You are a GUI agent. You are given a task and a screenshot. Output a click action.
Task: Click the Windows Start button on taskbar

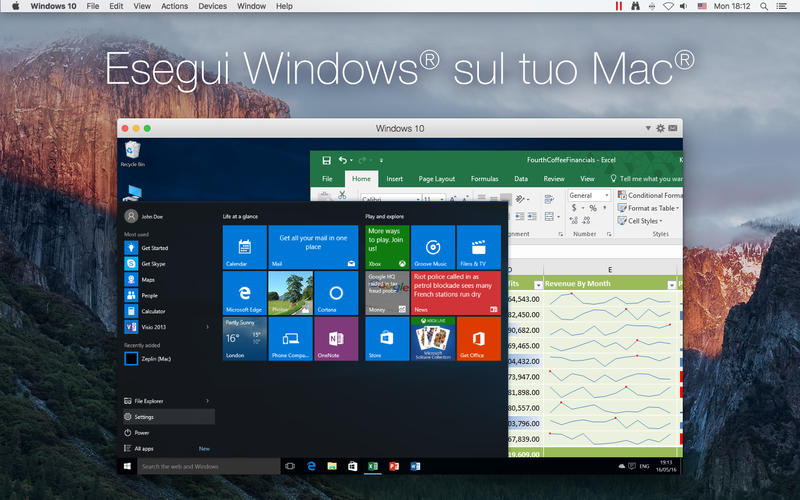coord(128,466)
